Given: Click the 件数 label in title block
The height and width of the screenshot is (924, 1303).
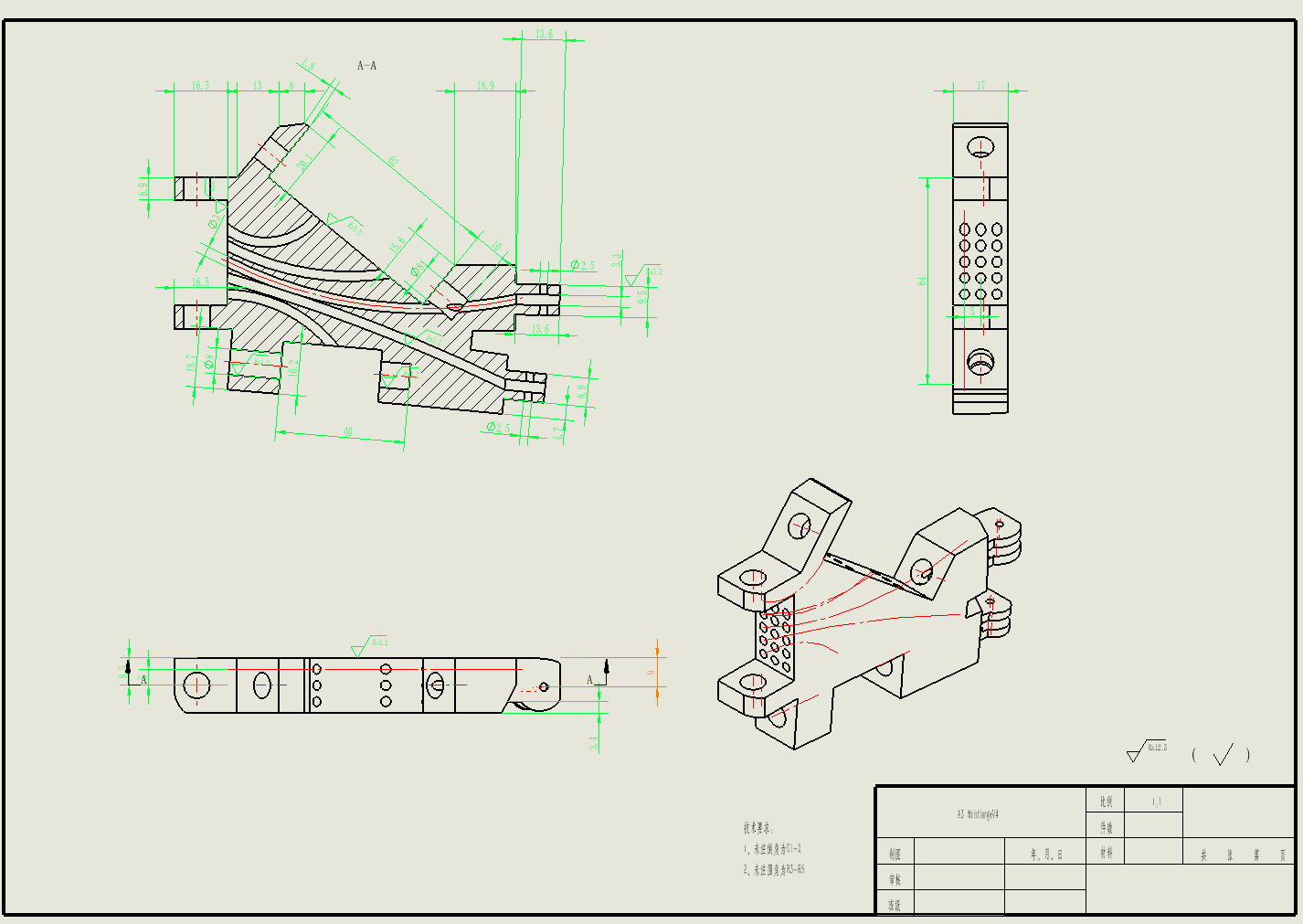Looking at the screenshot, I should pyautogui.click(x=1106, y=827).
